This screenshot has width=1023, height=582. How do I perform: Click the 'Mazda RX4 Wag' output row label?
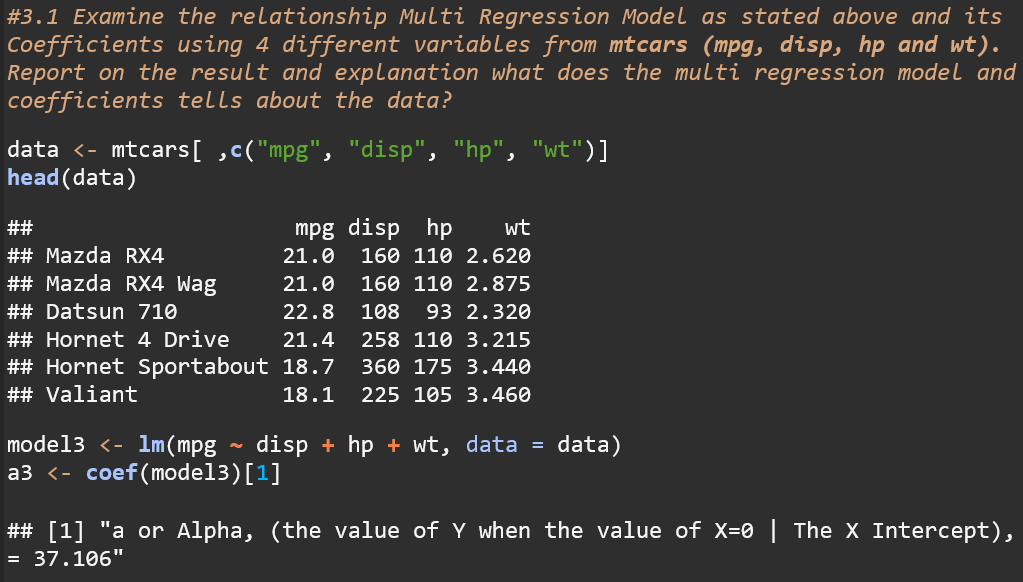click(131, 284)
